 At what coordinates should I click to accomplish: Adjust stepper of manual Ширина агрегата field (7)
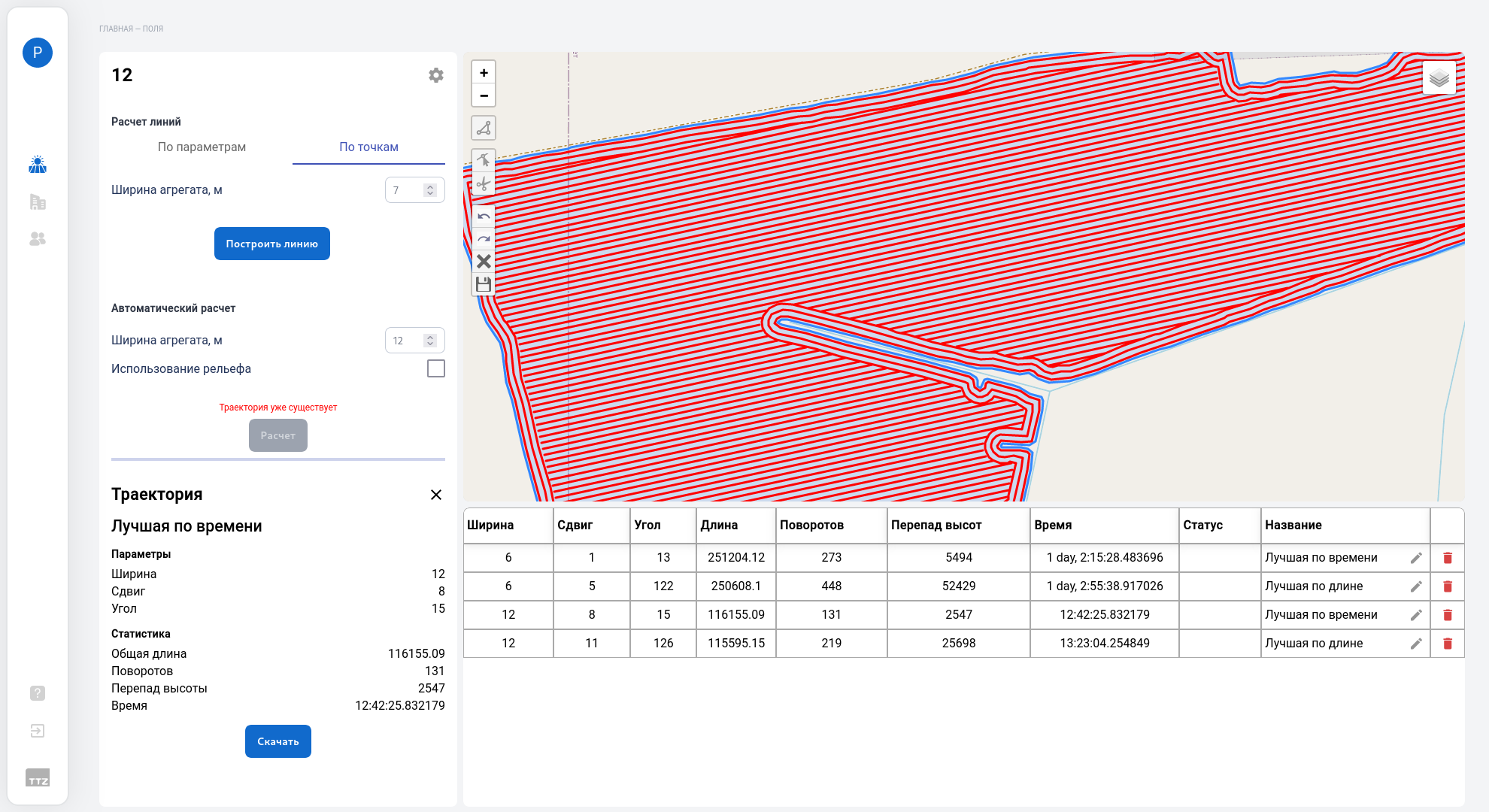tap(430, 190)
